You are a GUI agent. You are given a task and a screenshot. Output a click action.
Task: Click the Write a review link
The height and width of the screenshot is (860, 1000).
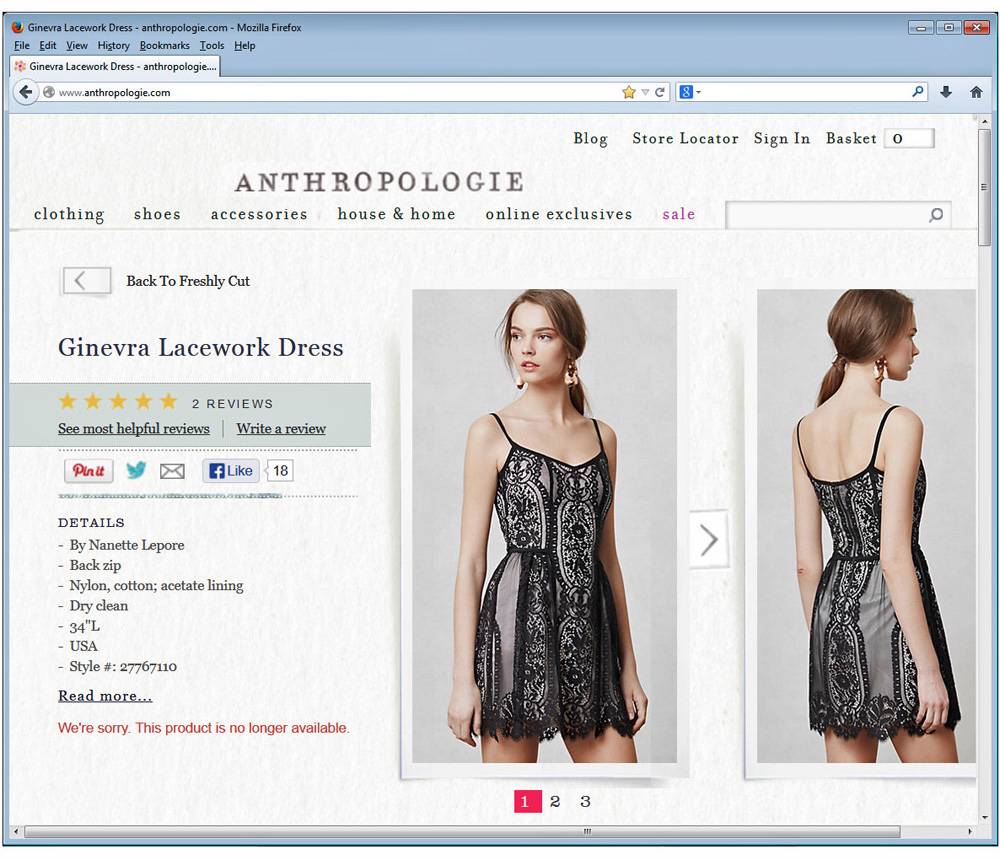point(281,428)
